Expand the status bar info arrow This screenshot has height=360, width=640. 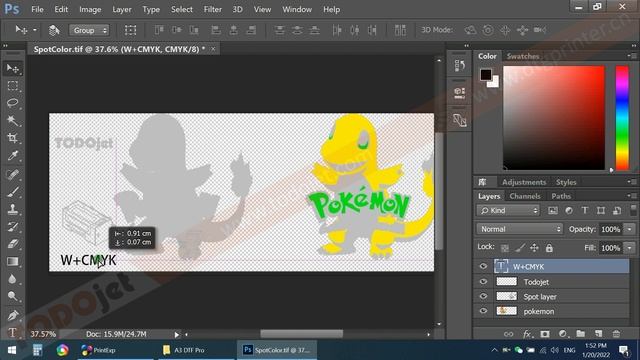coord(177,334)
